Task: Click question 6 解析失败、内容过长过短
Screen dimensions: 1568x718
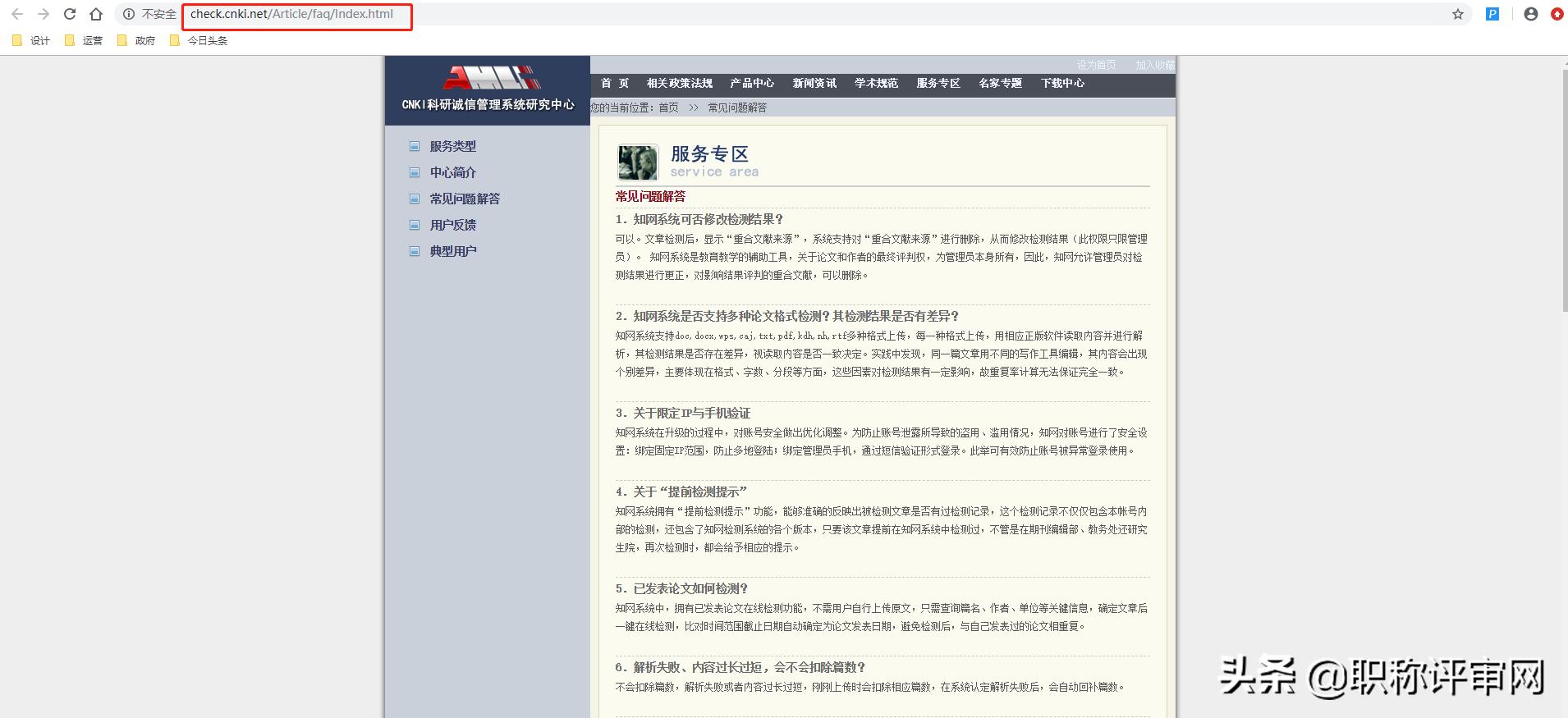Action: [740, 667]
